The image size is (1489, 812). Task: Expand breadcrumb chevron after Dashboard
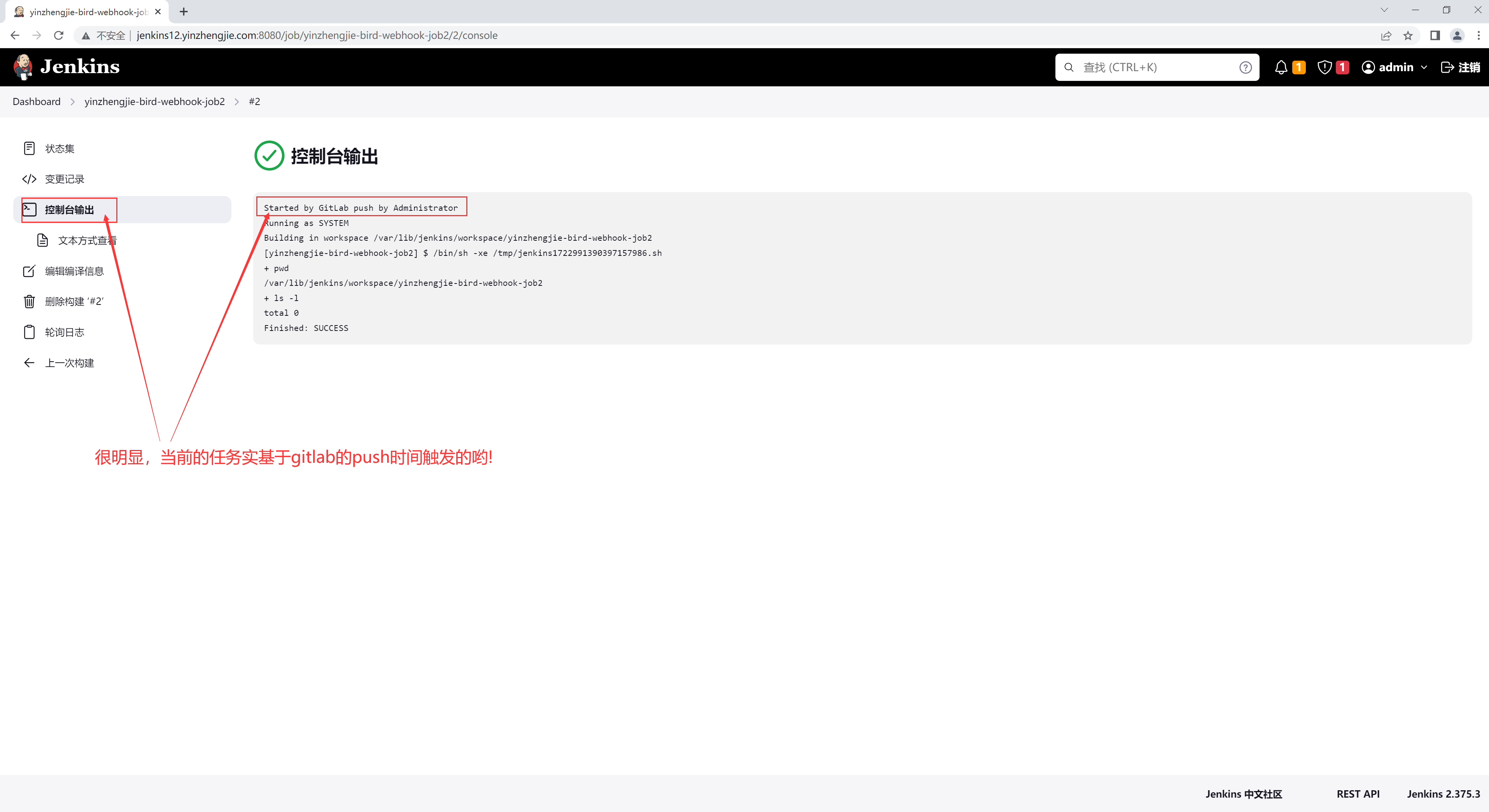click(73, 102)
